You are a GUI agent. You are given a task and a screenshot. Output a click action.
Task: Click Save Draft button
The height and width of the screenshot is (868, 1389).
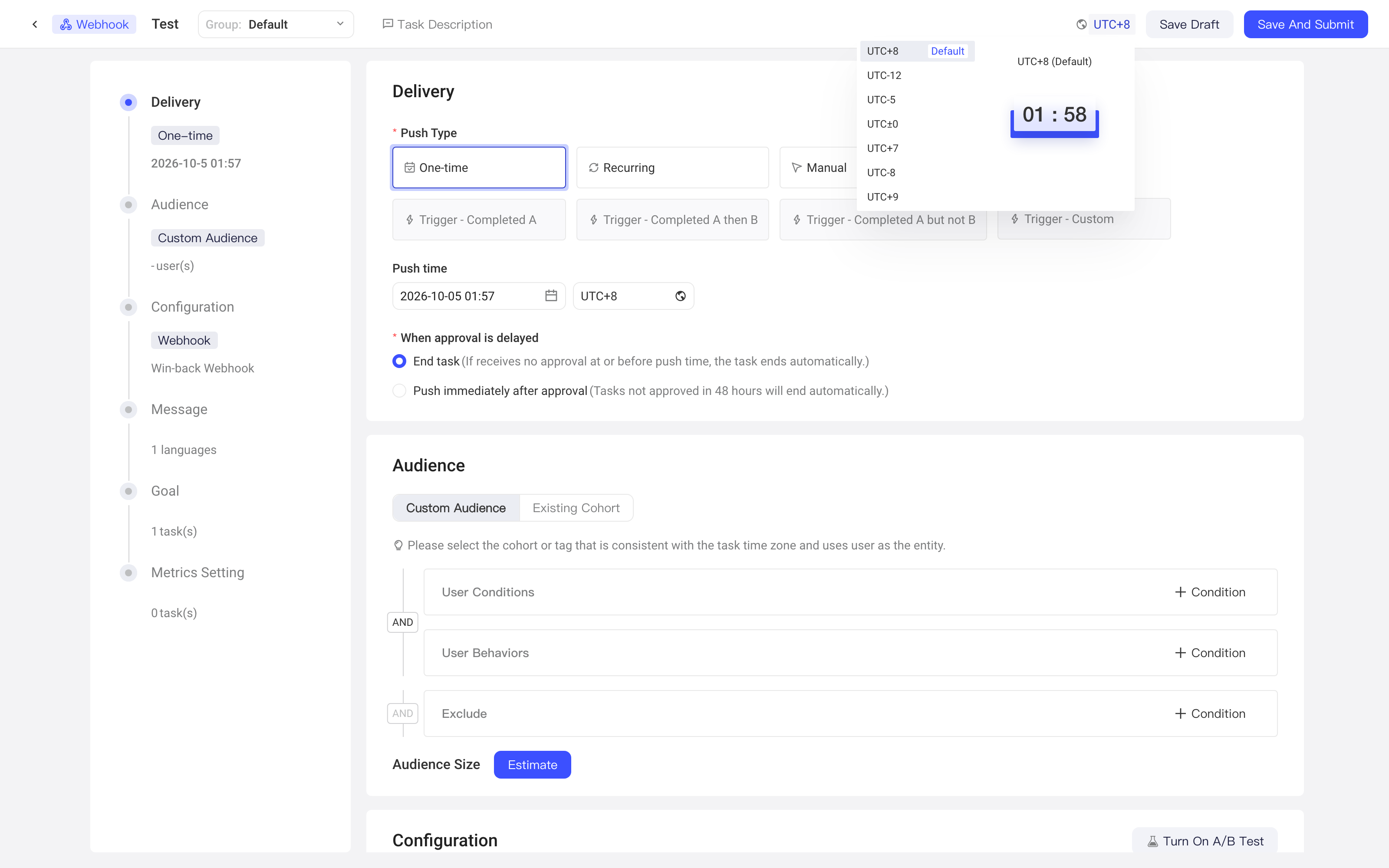[x=1189, y=24]
